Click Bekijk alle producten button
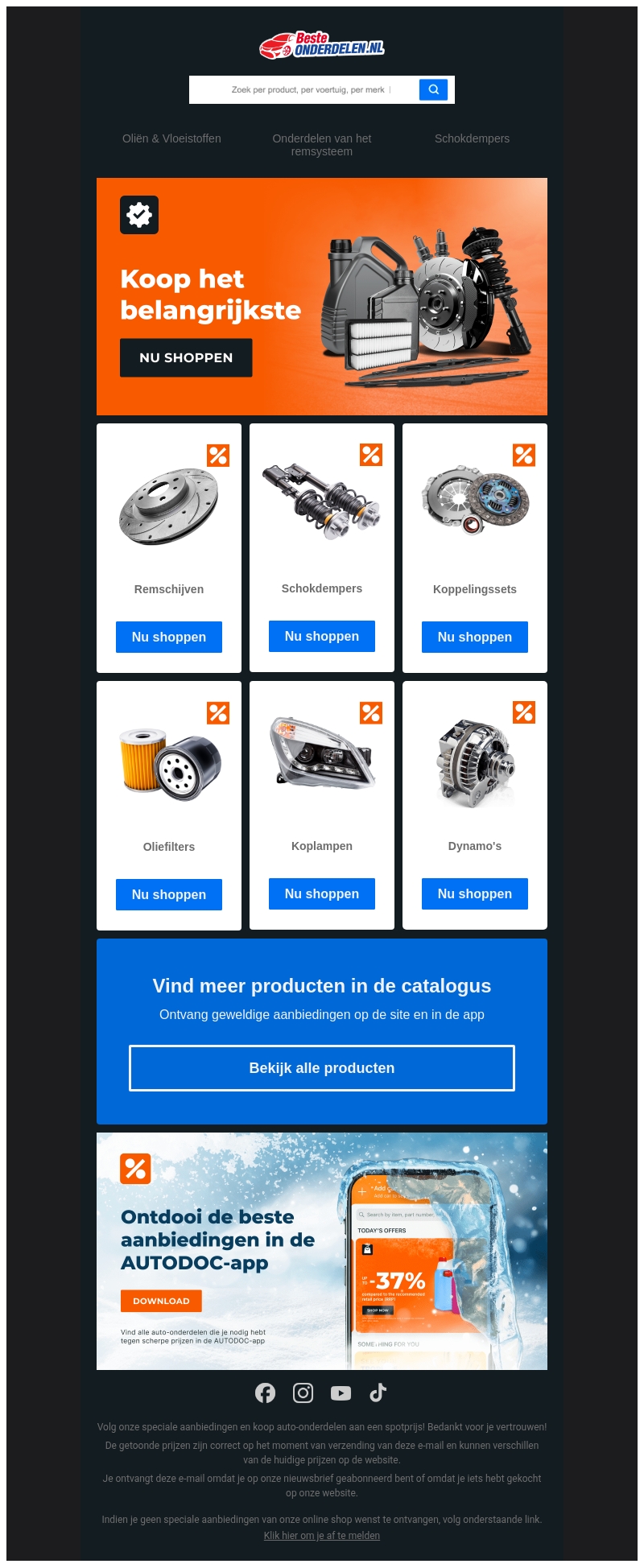The width and height of the screenshot is (644, 1568). [x=322, y=1068]
